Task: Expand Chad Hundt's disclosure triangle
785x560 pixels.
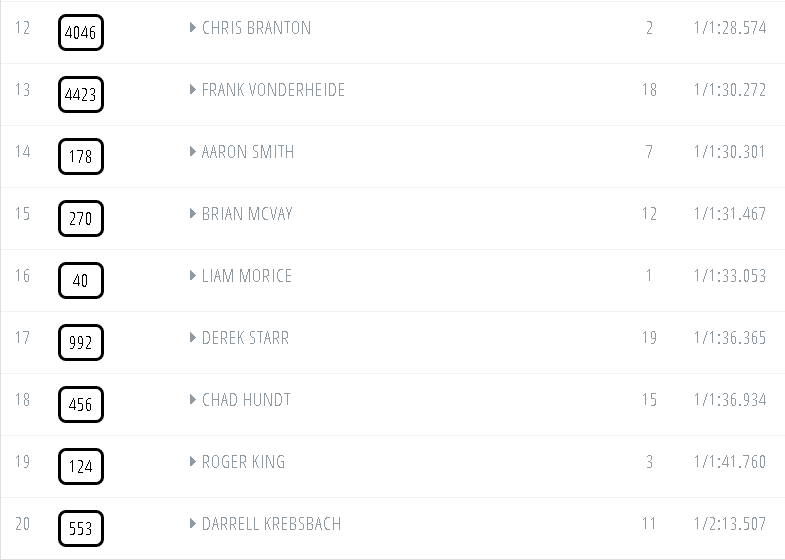Action: [193, 400]
